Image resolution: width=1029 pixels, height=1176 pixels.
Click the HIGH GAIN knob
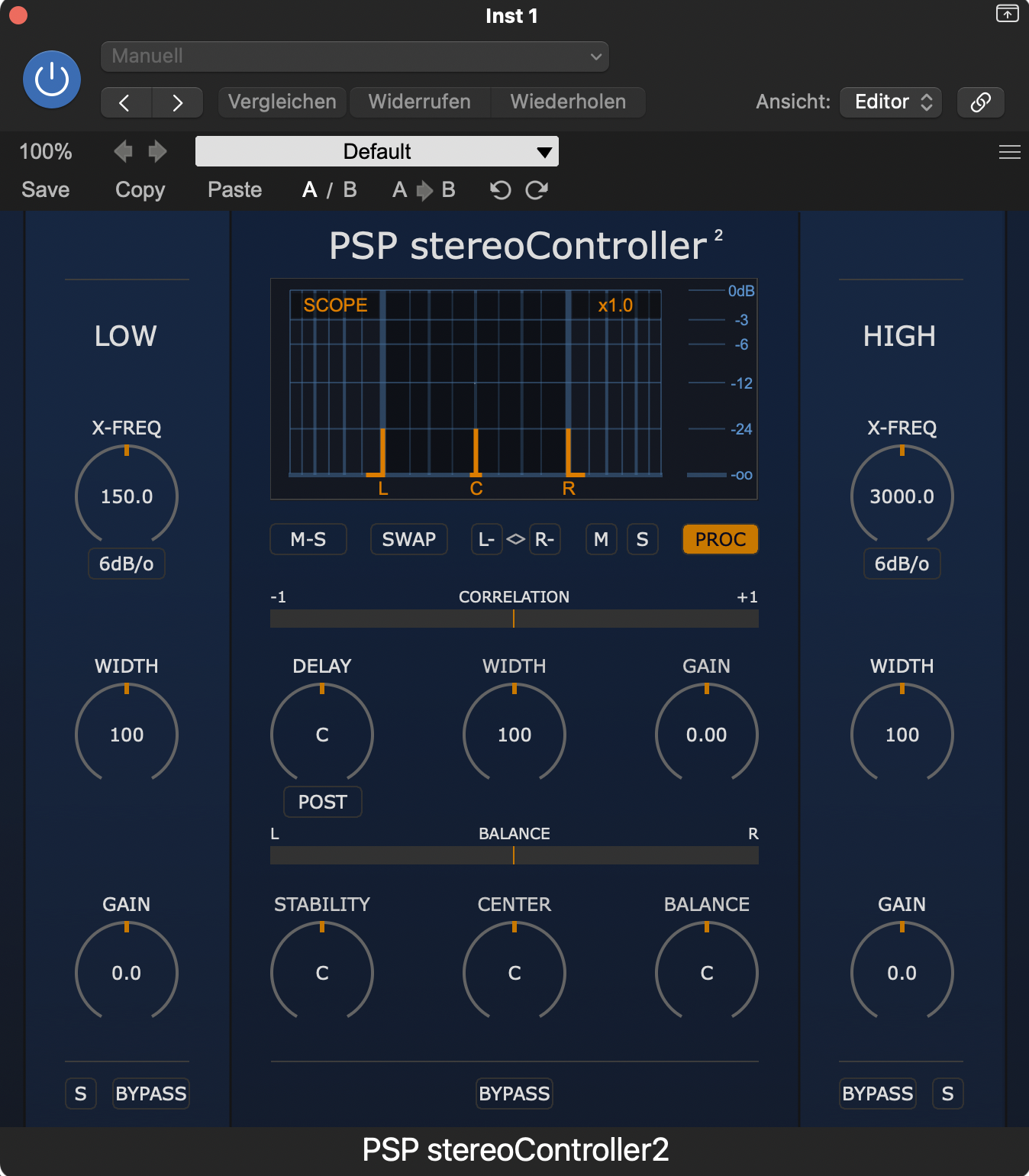(x=902, y=973)
